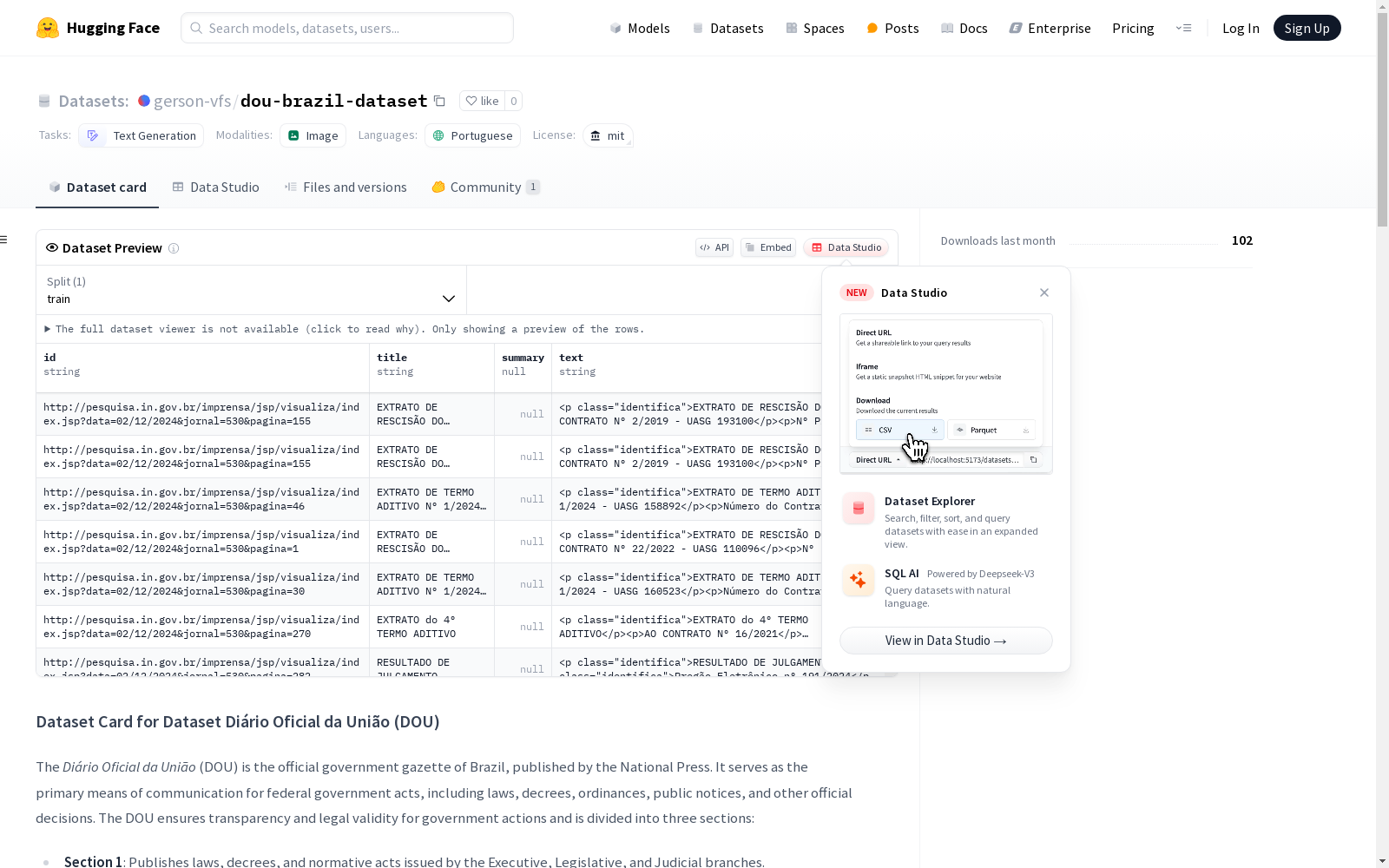Select the URL cell ending pagina=270
Viewport: 1389px width, 868px height.
click(x=202, y=627)
